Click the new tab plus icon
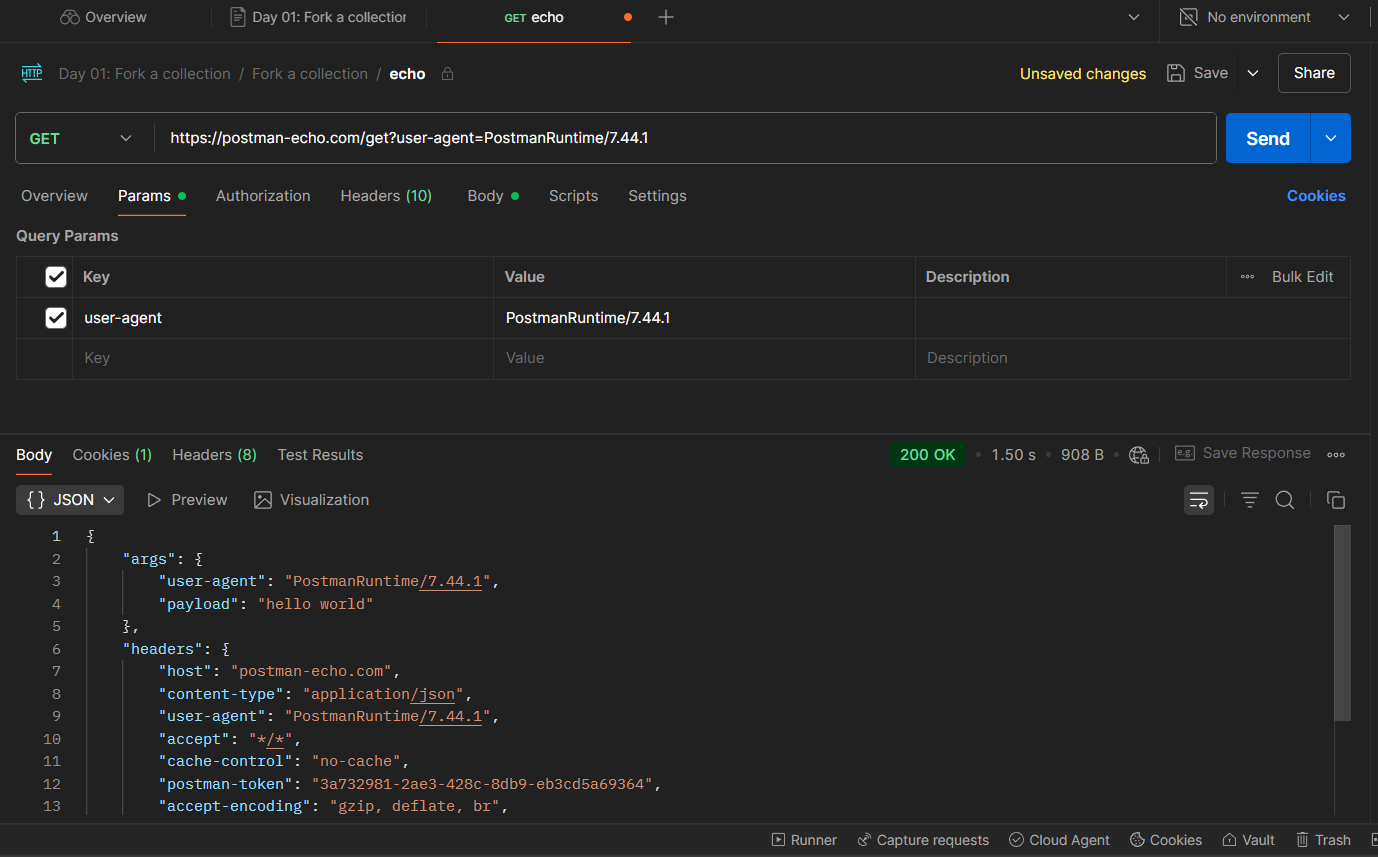The width and height of the screenshot is (1378, 857). [x=666, y=17]
